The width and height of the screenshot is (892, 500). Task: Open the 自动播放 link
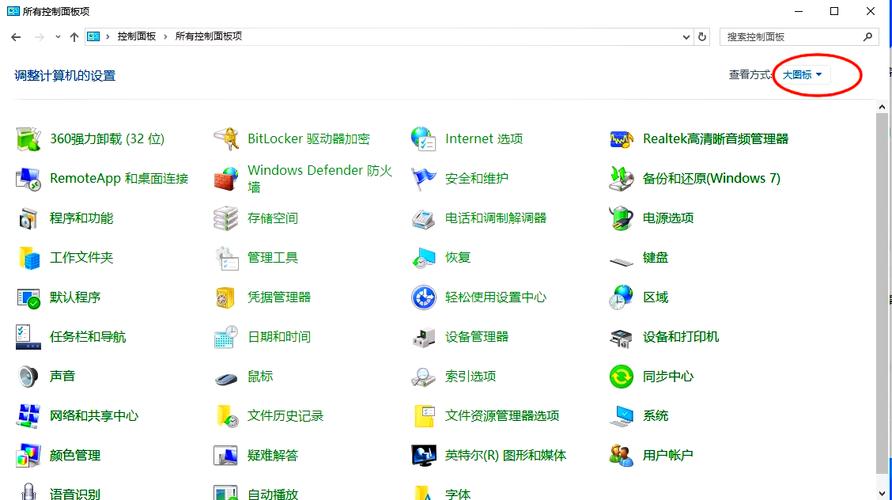(272, 494)
